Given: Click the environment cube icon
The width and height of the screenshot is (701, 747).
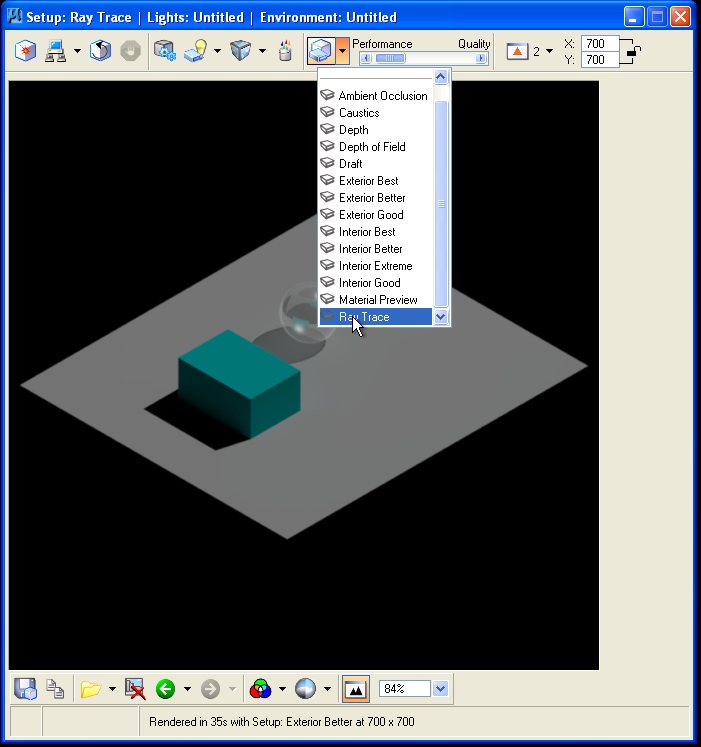Looking at the screenshot, I should (x=241, y=51).
